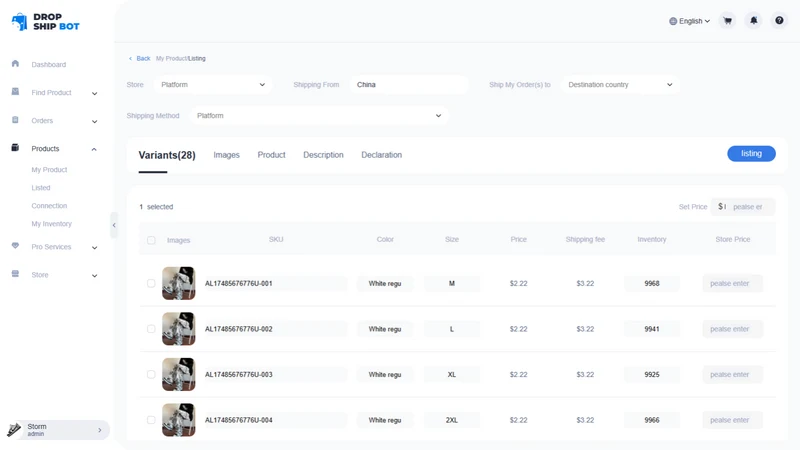Click Store Price field for SKU -003
This screenshot has width=800, height=450.
tap(733, 374)
